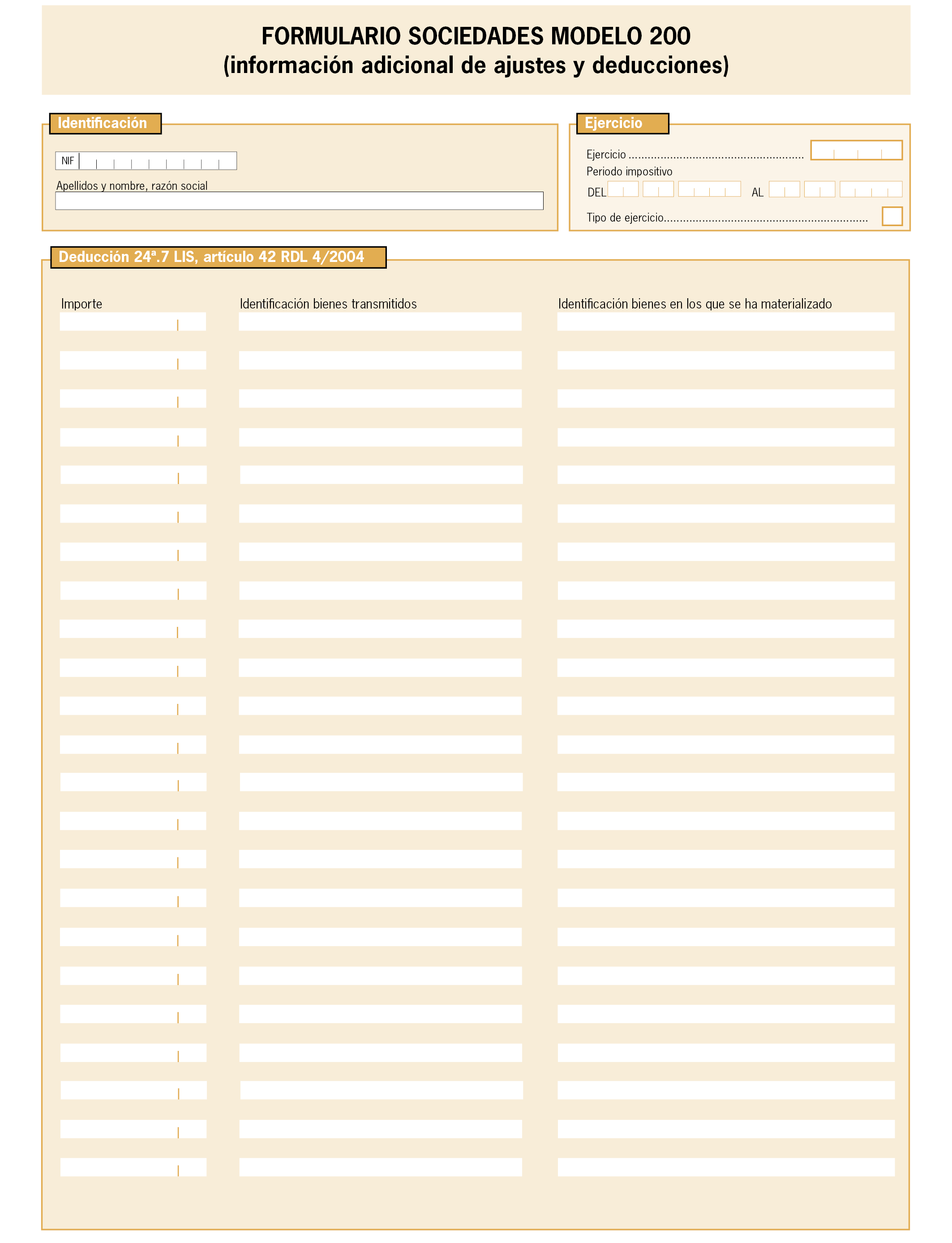Image resolution: width=952 pixels, height=1243 pixels.
Task: Click the second Importe row field
Action: [x=133, y=360]
